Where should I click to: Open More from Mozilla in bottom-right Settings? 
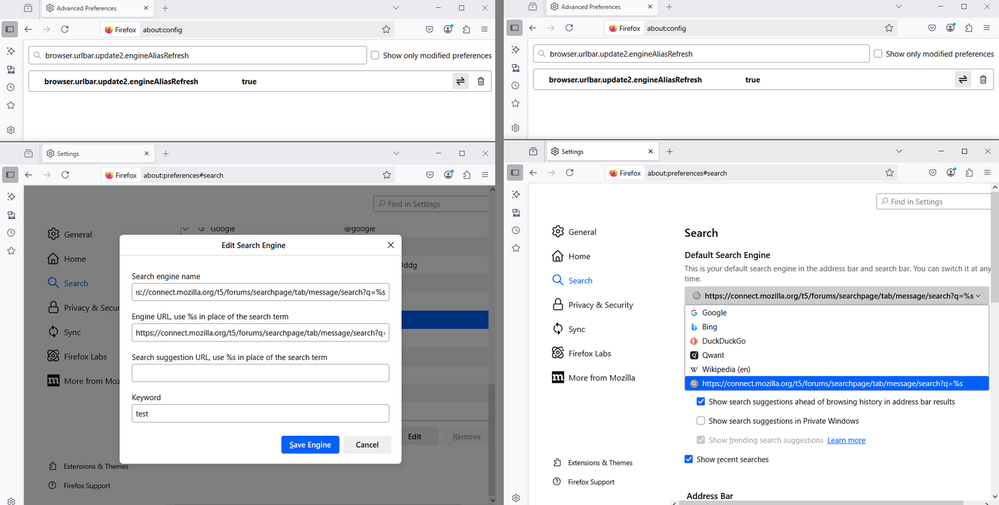[593, 377]
